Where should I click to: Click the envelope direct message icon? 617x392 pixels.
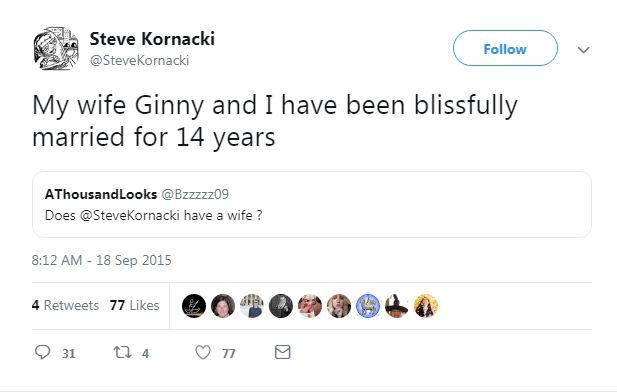(283, 352)
